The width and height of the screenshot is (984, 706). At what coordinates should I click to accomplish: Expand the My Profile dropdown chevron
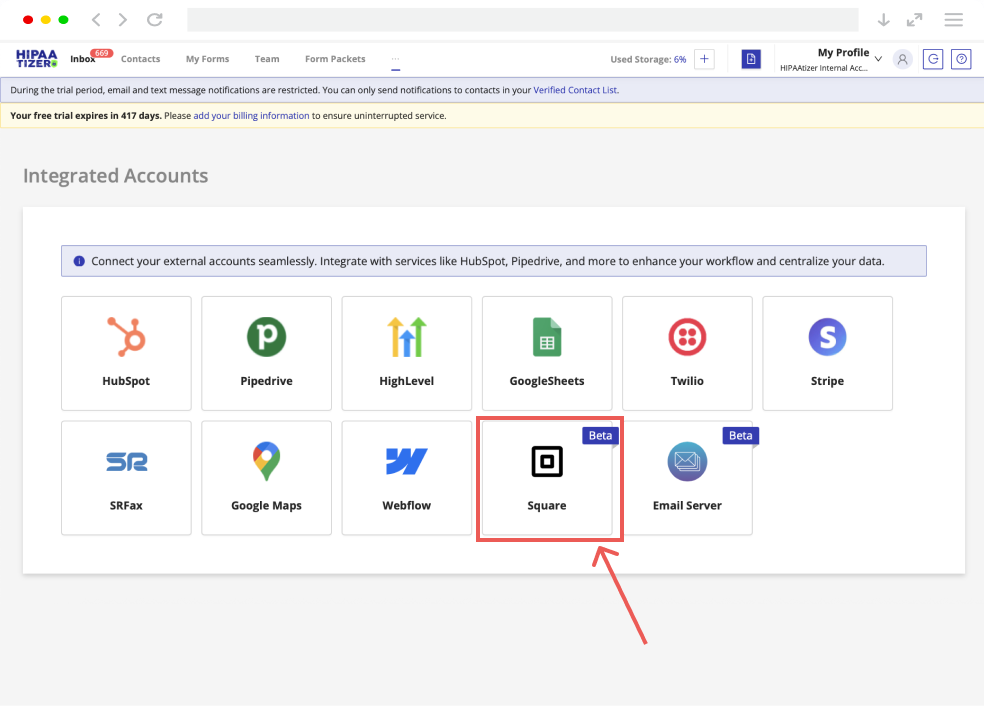coord(878,59)
